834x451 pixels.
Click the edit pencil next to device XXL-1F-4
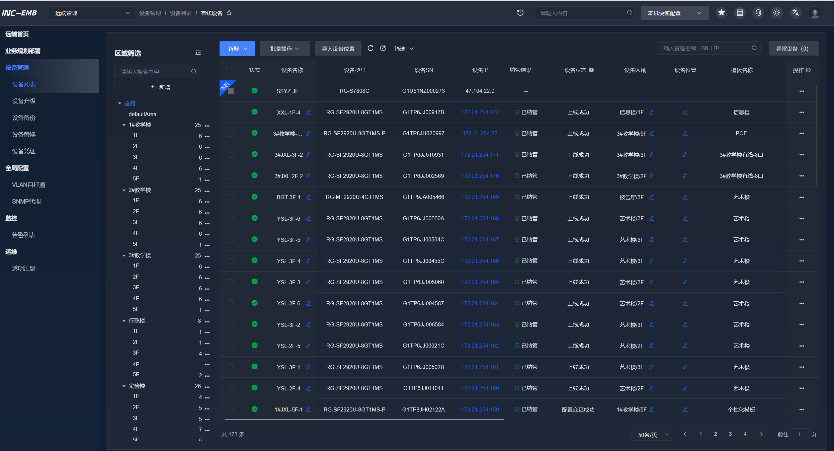pyautogui.click(x=308, y=112)
